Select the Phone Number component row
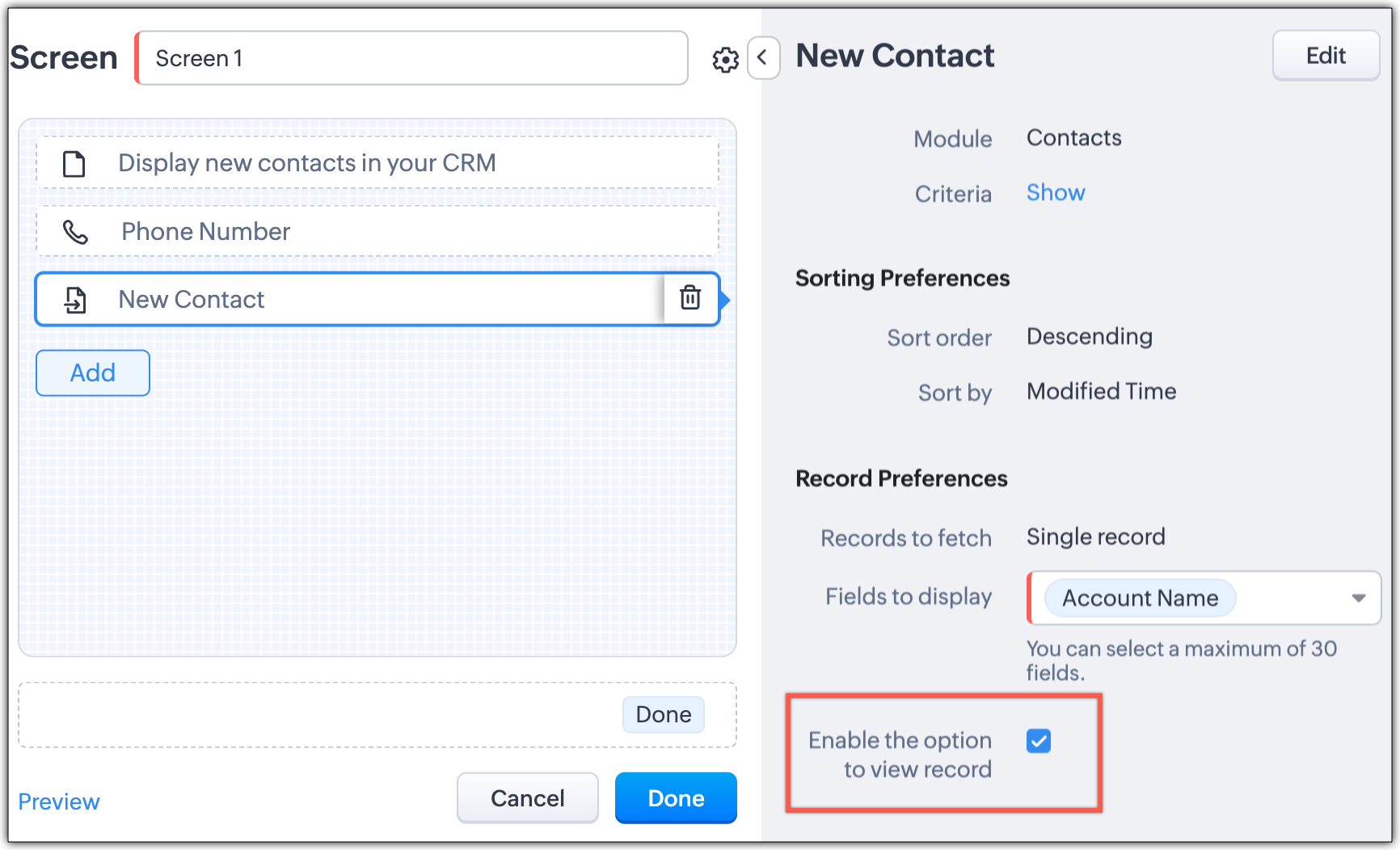The height and width of the screenshot is (850, 1400). point(377,232)
